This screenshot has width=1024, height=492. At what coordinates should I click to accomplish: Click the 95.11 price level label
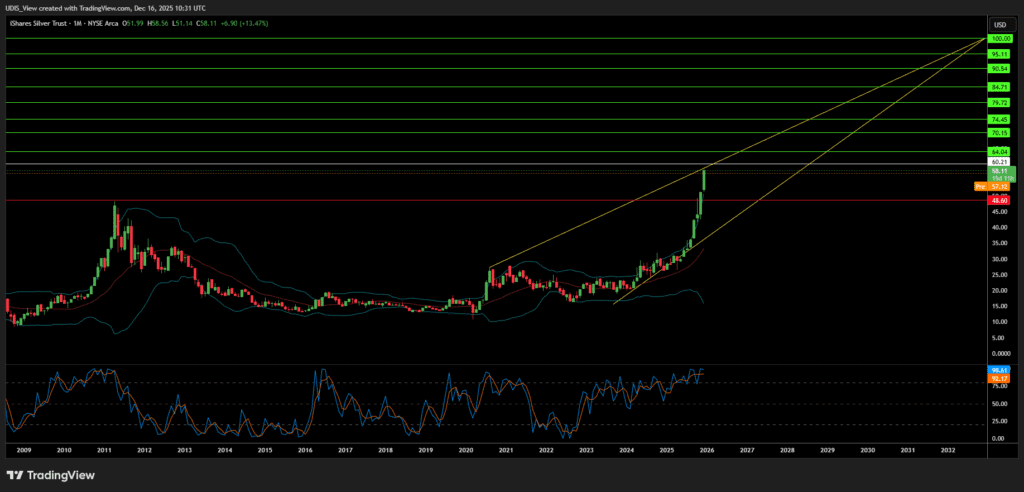tap(1000, 54)
